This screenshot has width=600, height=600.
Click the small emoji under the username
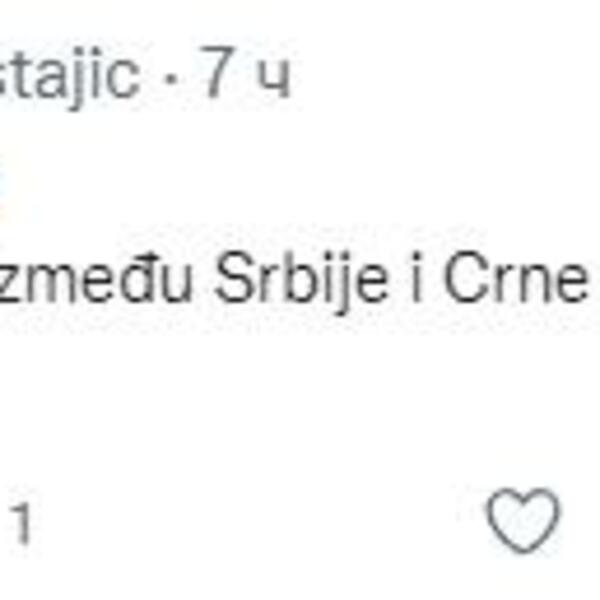[x=6, y=180]
